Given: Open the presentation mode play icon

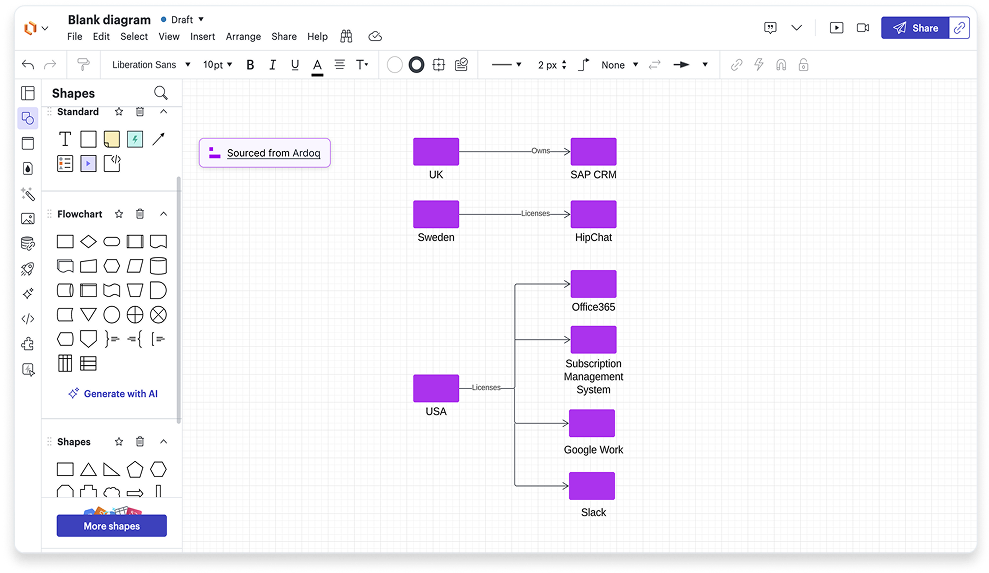Looking at the screenshot, I should (x=836, y=28).
